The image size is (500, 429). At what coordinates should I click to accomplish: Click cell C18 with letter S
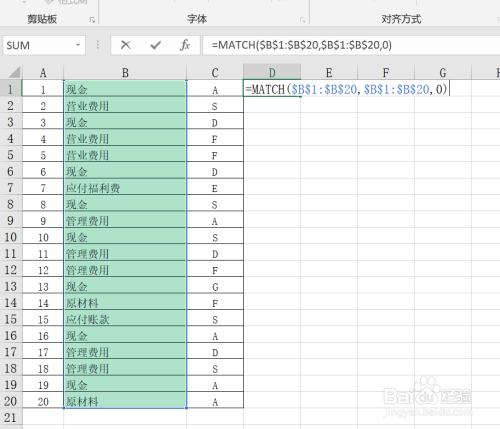[x=215, y=368]
